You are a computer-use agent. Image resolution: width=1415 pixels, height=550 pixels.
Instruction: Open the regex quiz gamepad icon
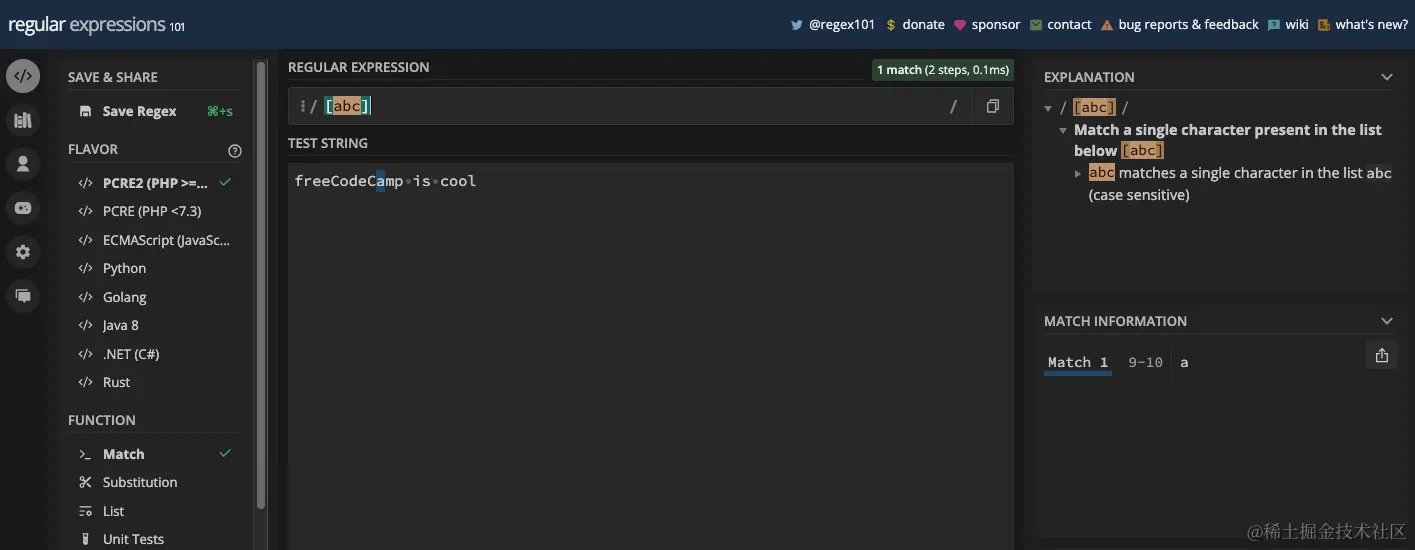point(23,208)
